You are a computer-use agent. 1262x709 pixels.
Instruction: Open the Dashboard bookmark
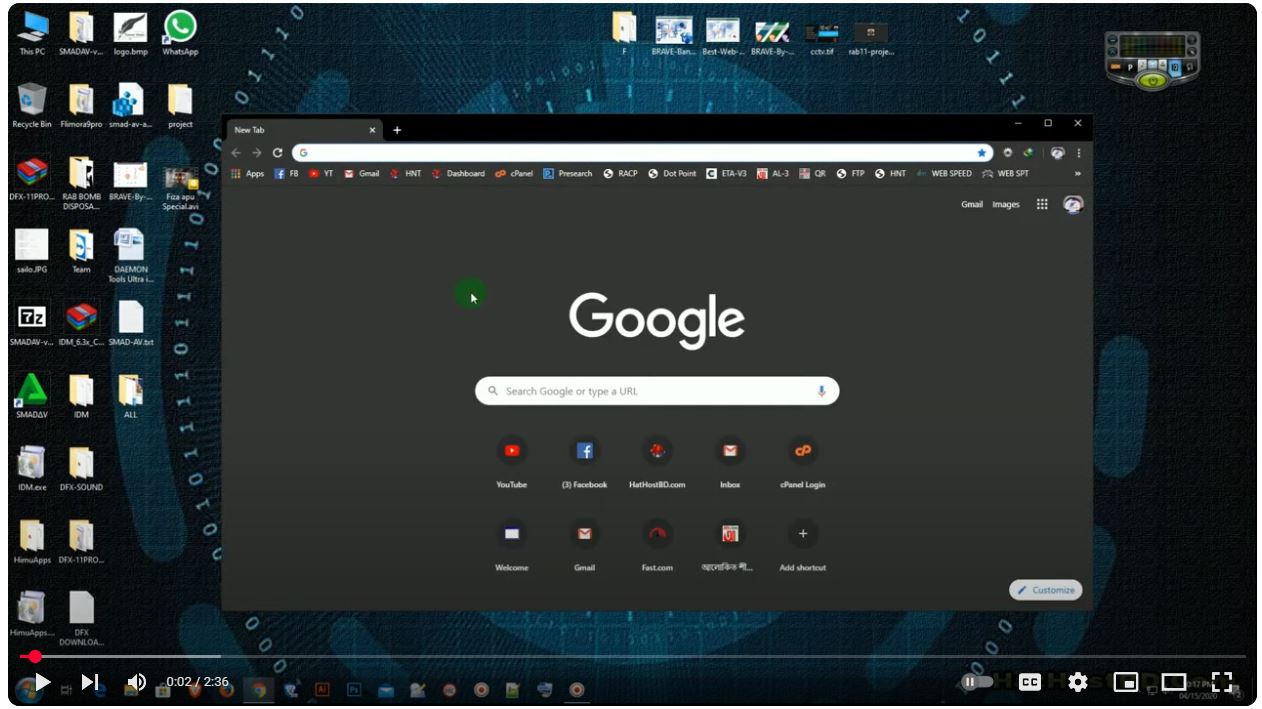[458, 174]
